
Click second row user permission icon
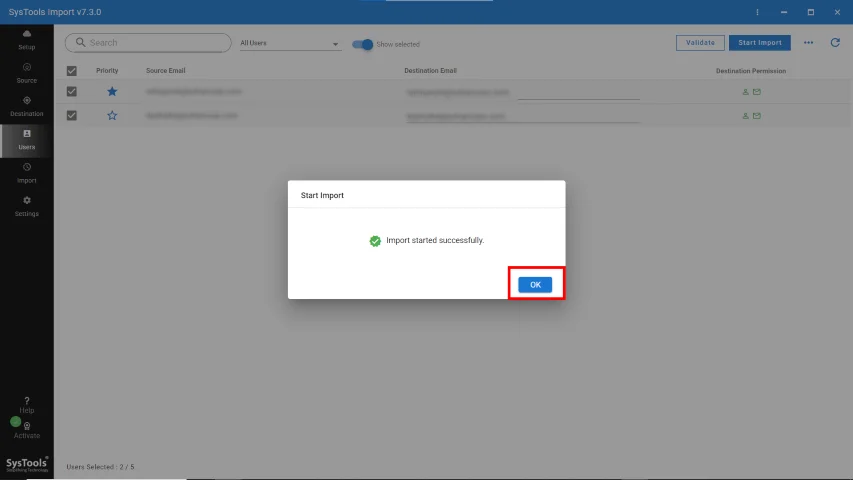(x=745, y=116)
